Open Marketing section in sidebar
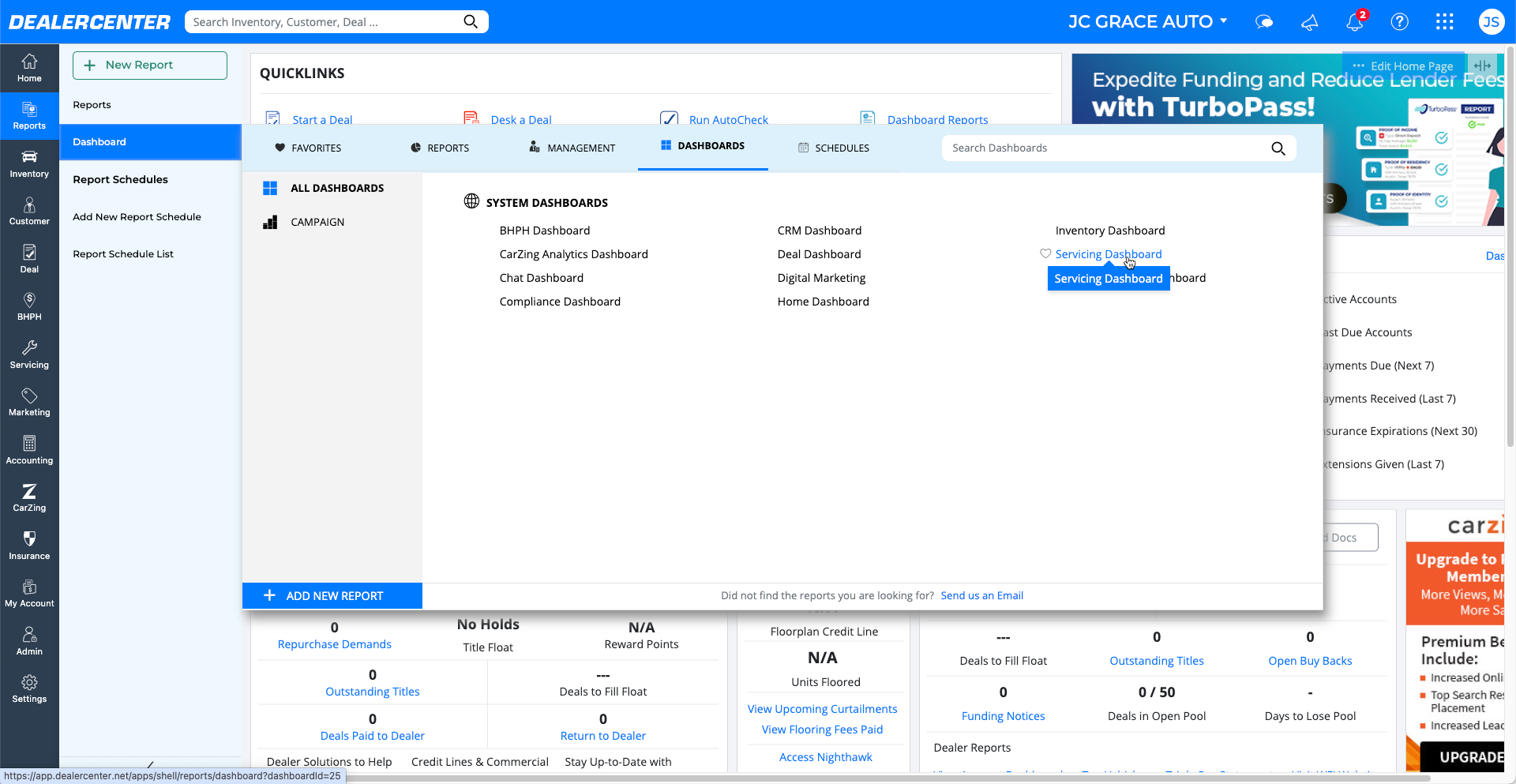Viewport: 1516px width, 784px height. (29, 402)
